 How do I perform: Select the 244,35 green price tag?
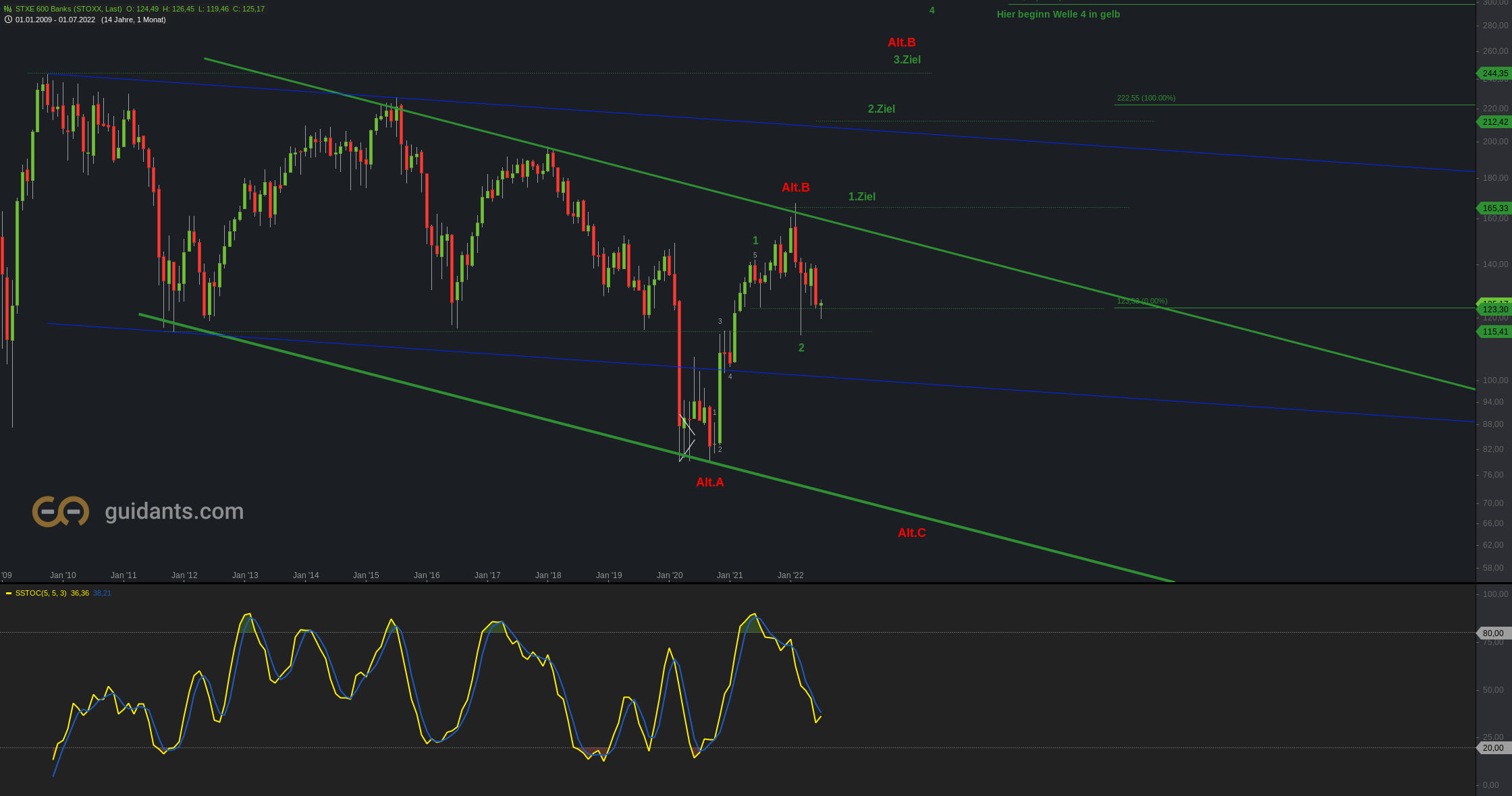click(1494, 73)
